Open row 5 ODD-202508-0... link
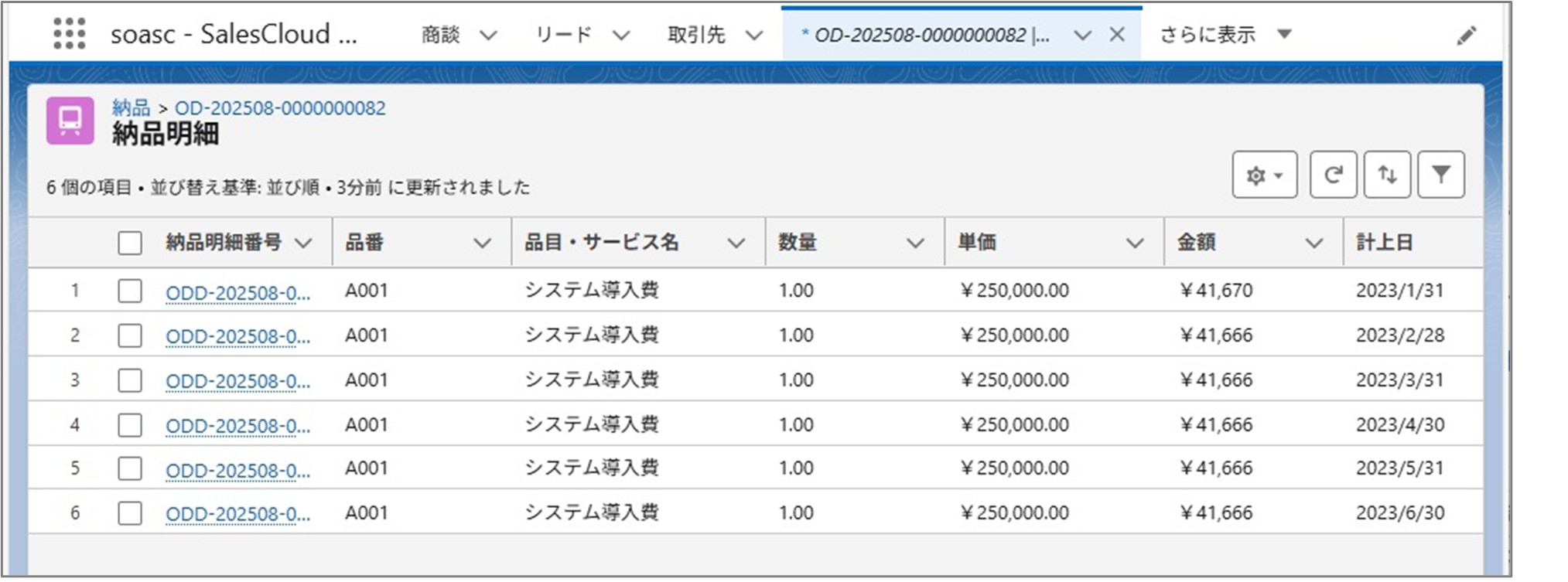Screen dimensions: 1568x582 click(x=238, y=470)
